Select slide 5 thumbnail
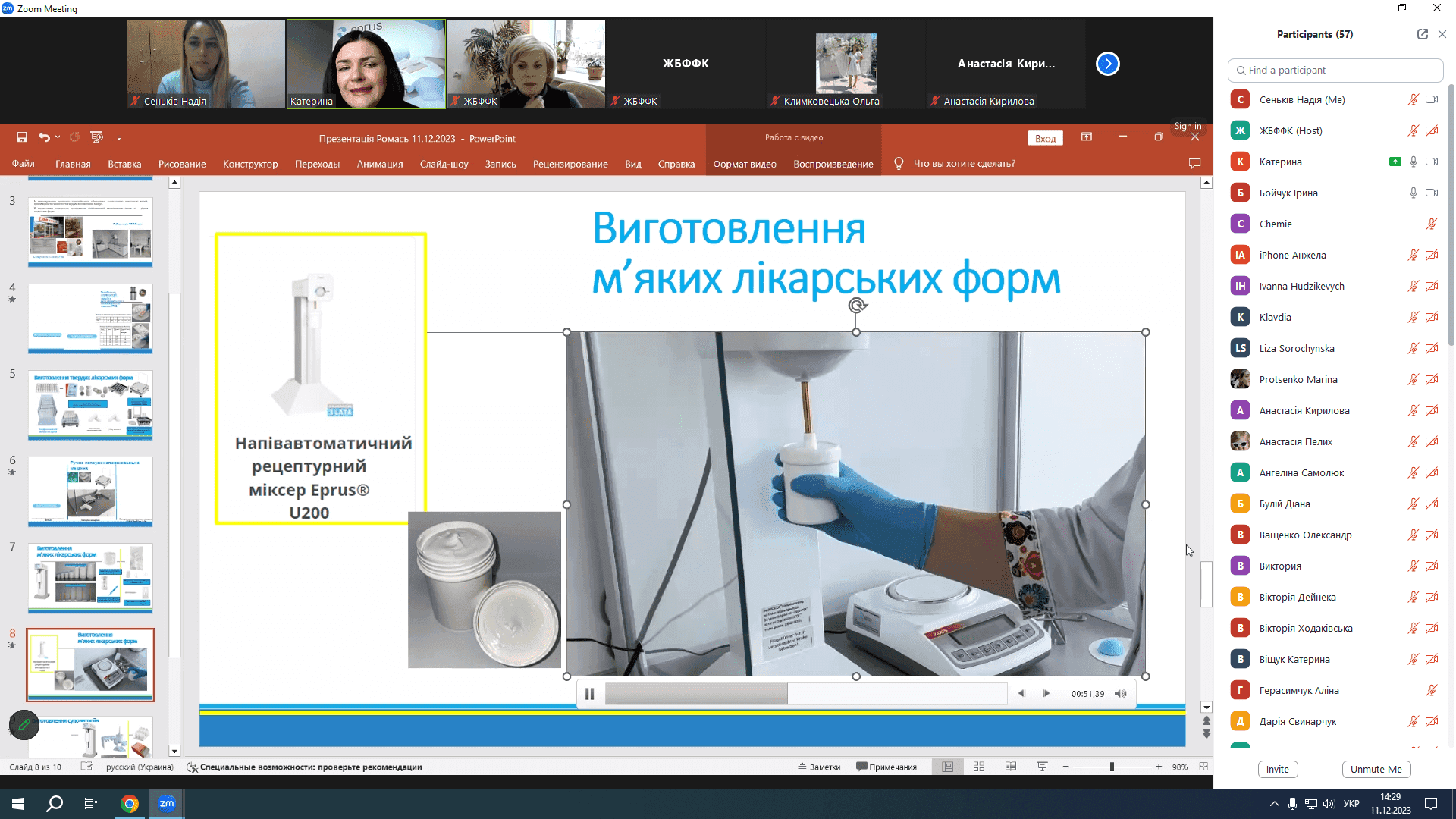The image size is (1456, 819). click(x=90, y=405)
